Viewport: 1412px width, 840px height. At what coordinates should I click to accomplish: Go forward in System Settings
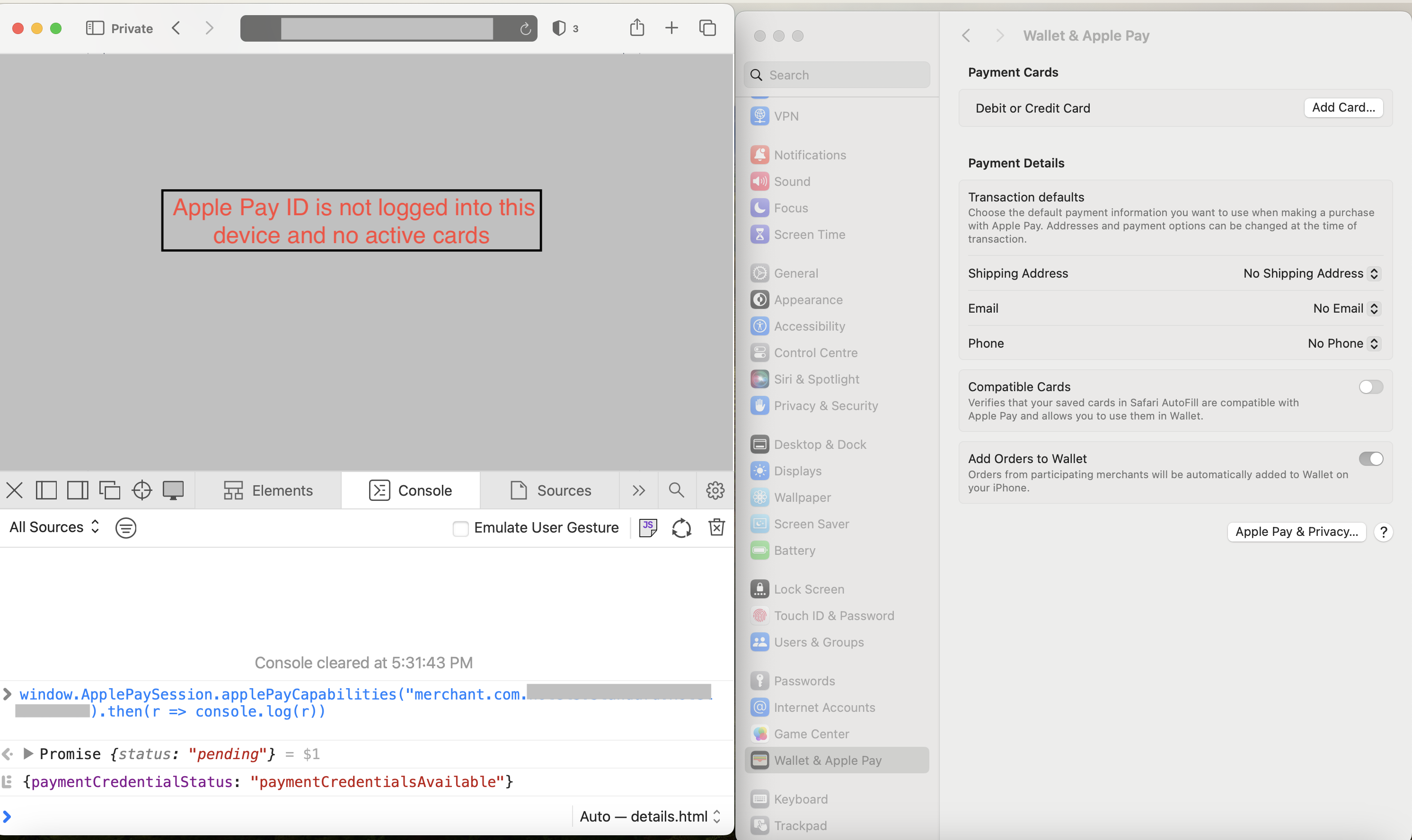pos(1000,35)
